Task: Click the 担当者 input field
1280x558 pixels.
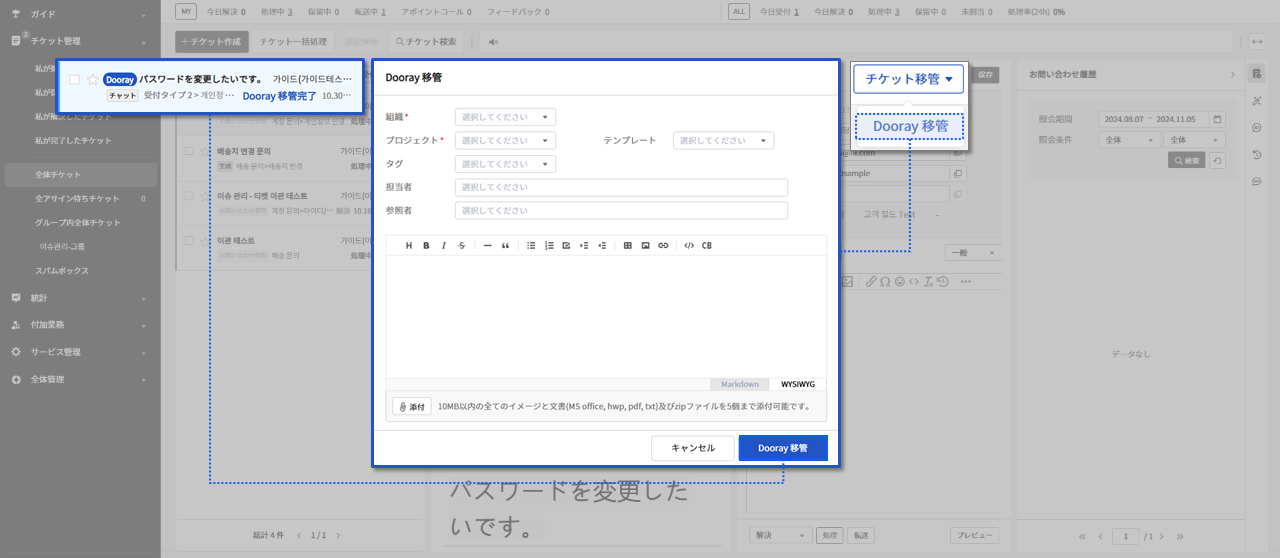Action: pos(621,187)
